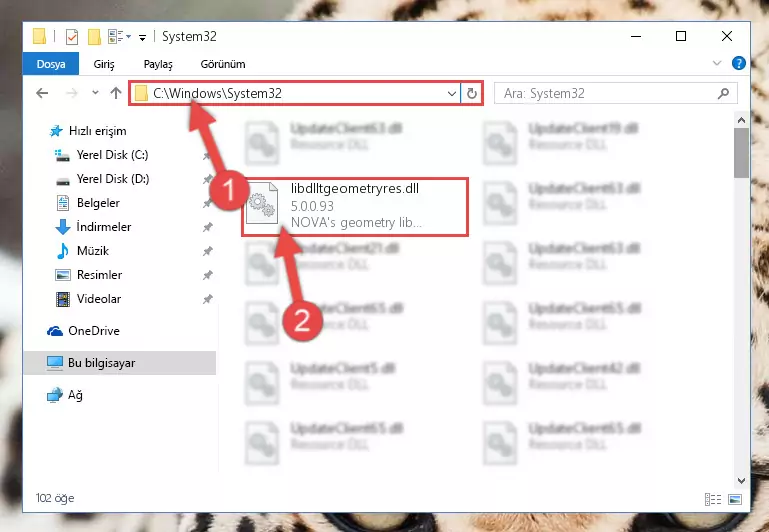769x532 pixels.
Task: Minimize the System32 window
Action: (636, 36)
